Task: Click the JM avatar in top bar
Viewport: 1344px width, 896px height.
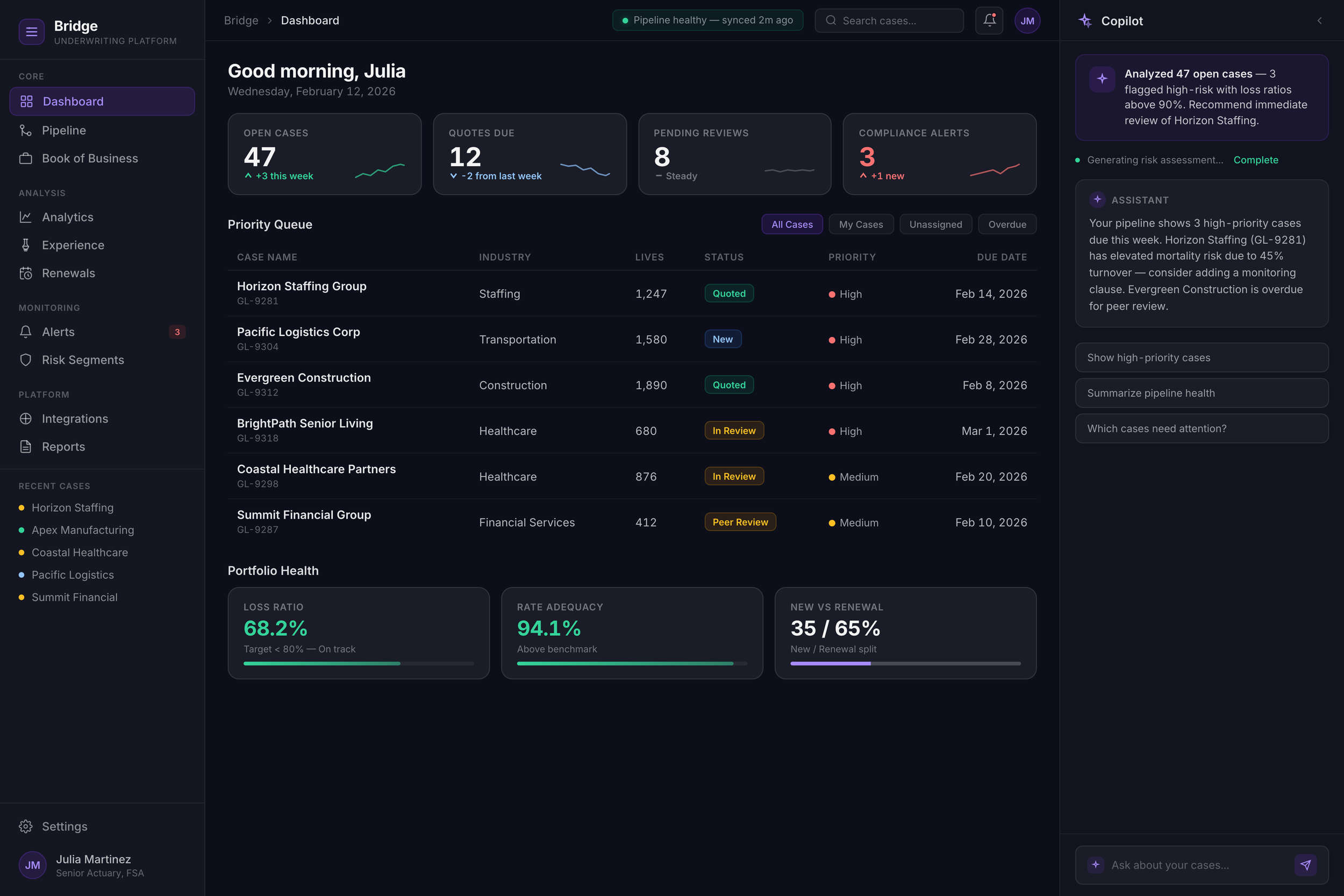Action: (1027, 20)
